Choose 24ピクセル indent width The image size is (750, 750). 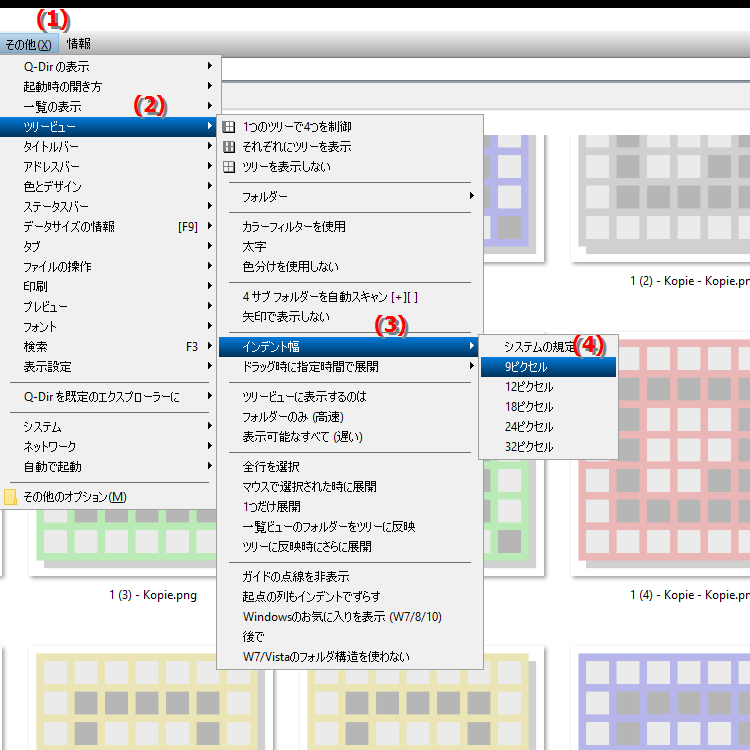coord(548,427)
